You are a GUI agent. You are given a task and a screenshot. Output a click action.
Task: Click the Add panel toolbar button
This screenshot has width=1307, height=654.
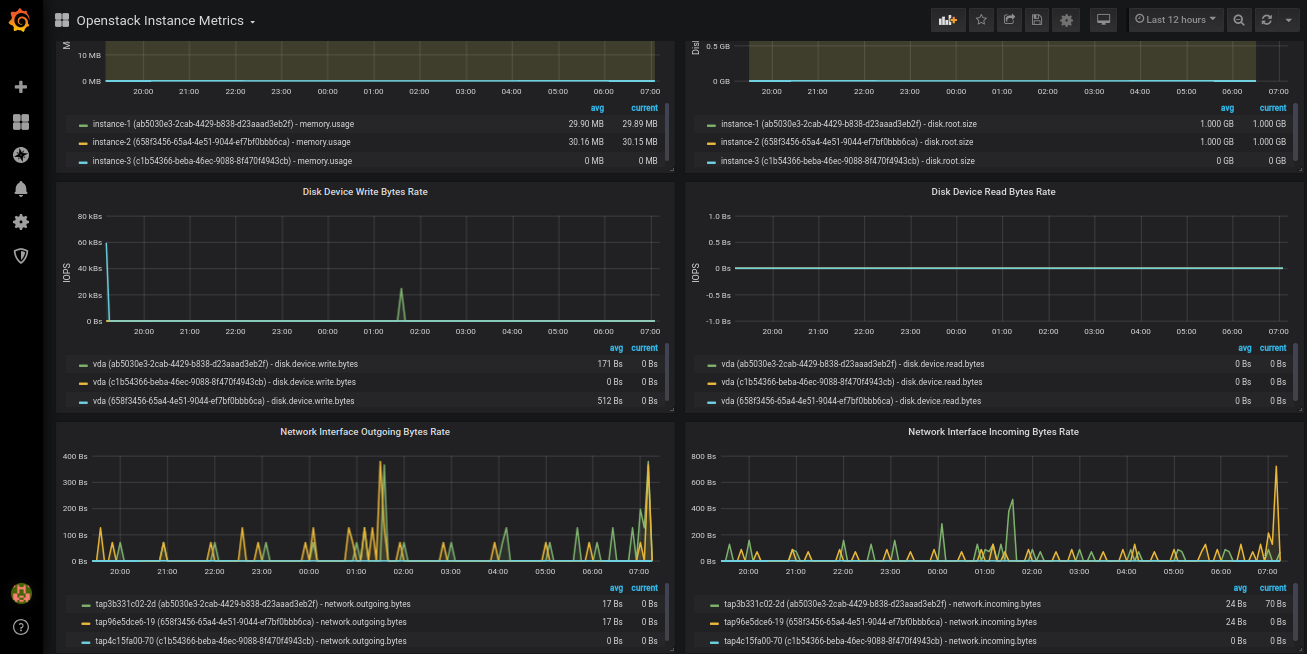click(x=947, y=20)
